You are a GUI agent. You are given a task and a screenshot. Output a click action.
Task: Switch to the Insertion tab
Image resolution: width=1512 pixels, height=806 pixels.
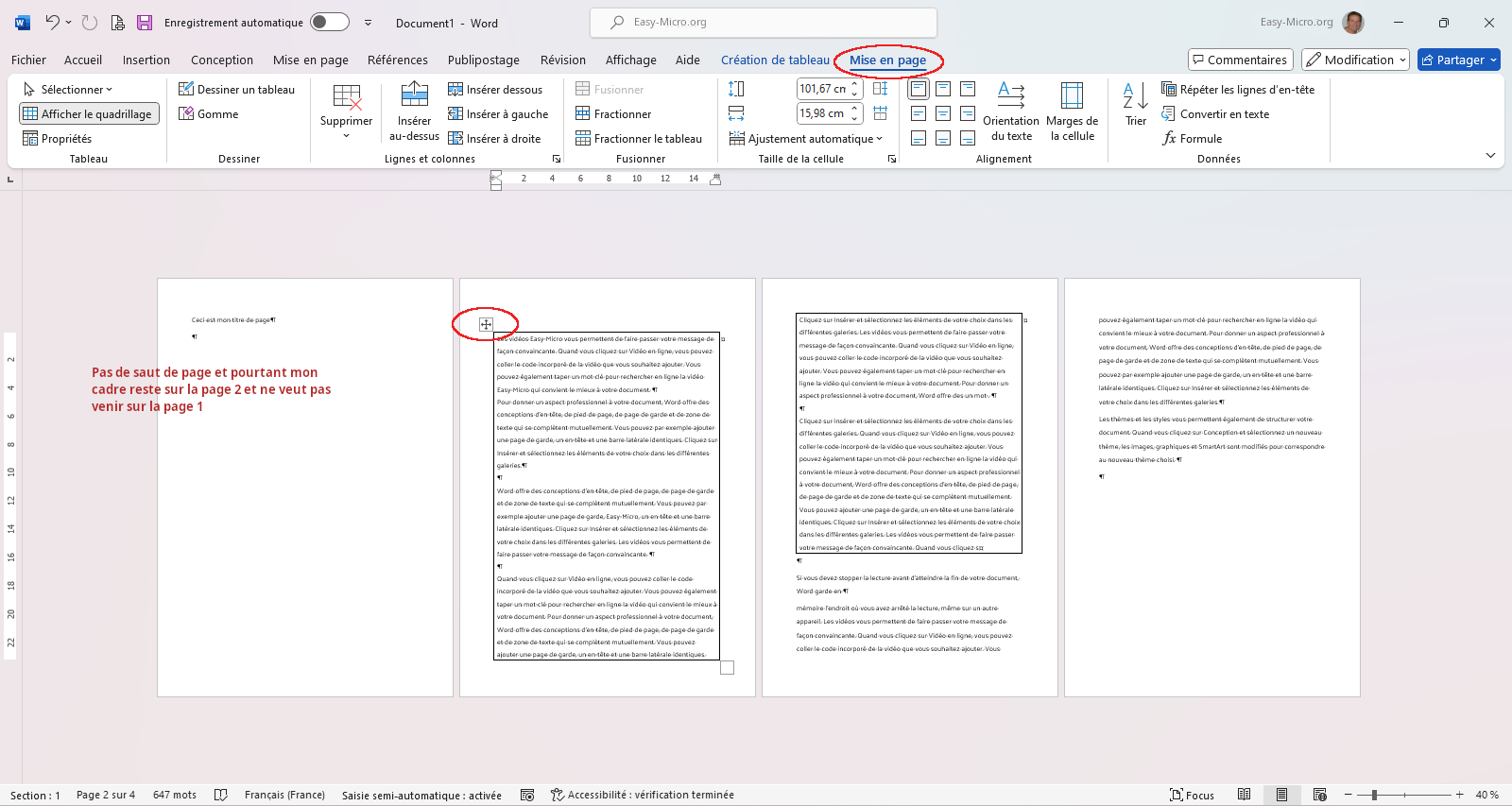pos(146,60)
